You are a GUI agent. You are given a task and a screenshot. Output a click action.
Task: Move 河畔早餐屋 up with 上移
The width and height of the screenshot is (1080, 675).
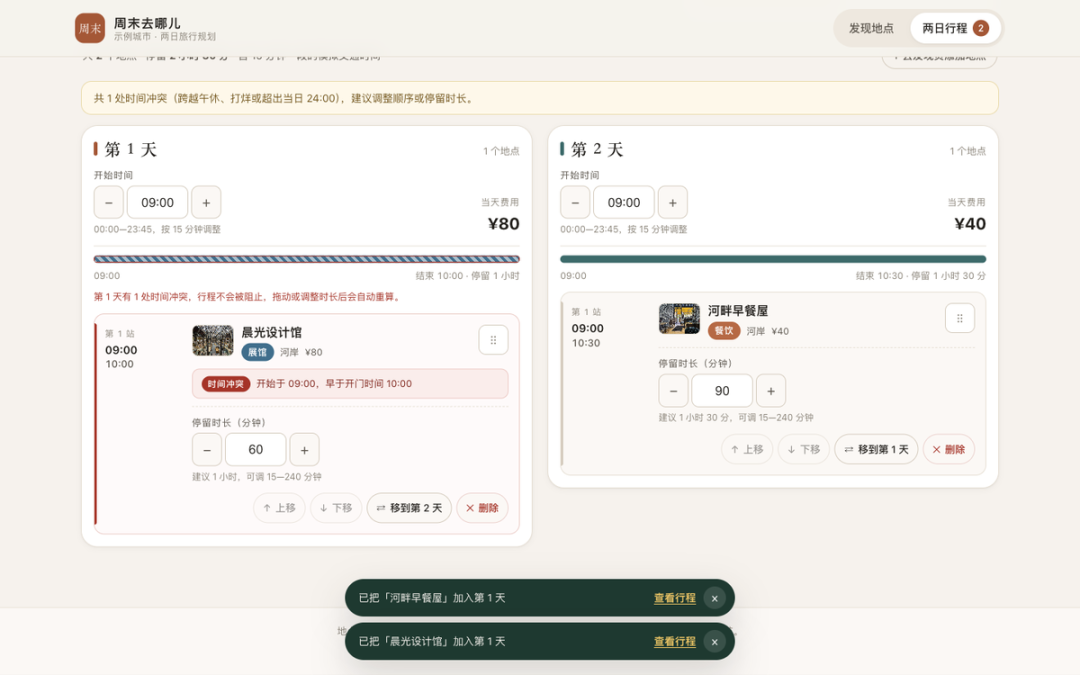(x=747, y=450)
